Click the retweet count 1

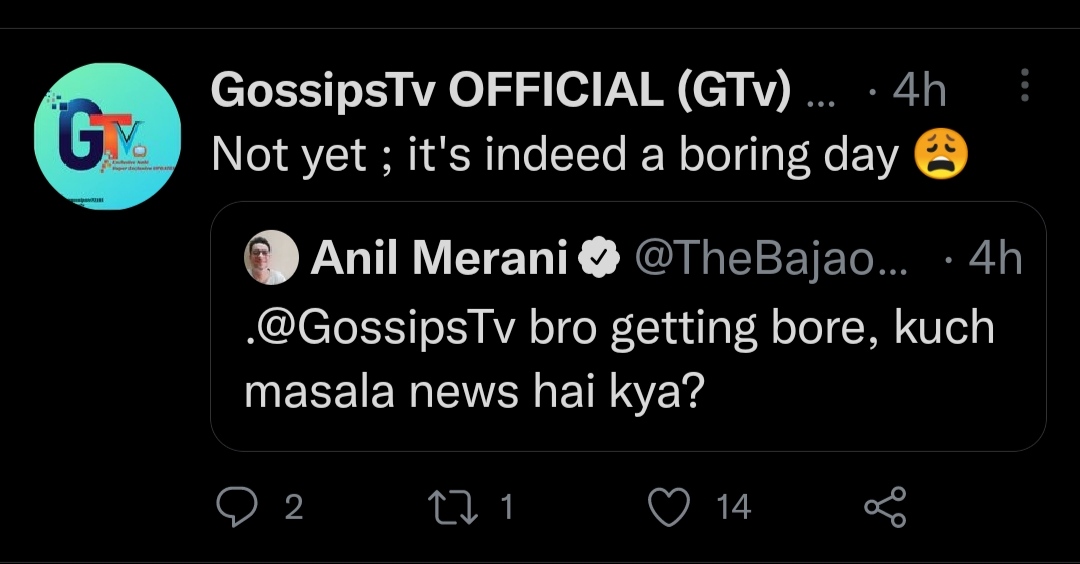point(506,508)
